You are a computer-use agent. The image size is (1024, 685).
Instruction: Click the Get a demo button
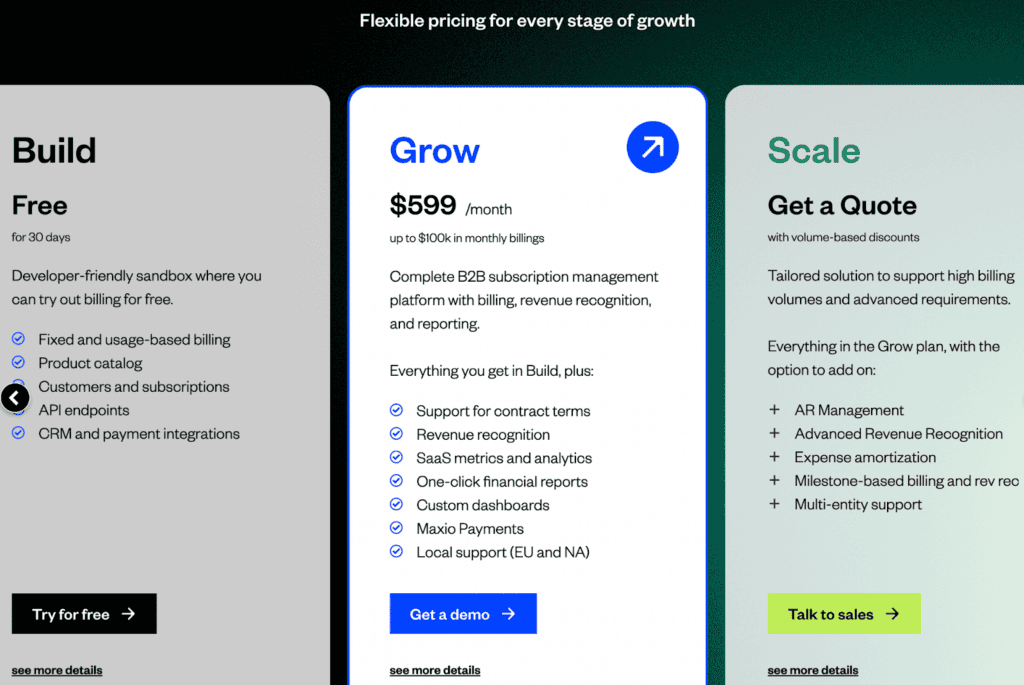463,614
